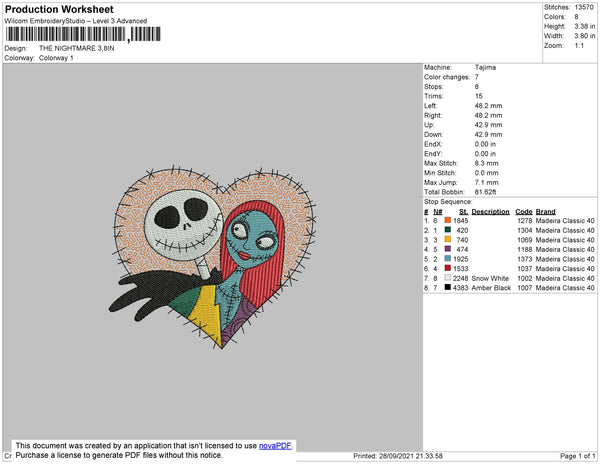Click the orange swatch for thread 1278
600x464 pixels.
pos(448,220)
